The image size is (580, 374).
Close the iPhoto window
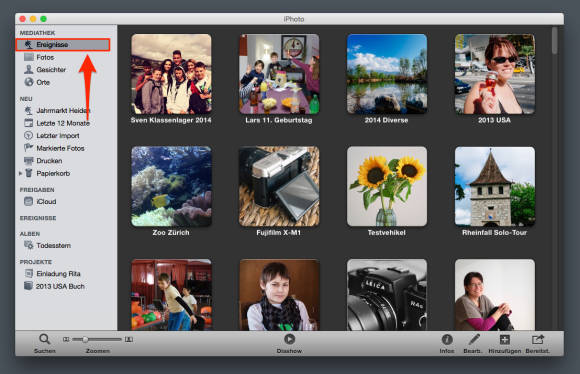coord(22,19)
